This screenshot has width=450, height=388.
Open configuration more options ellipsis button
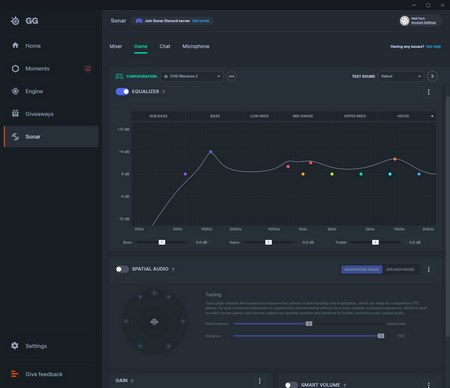[232, 76]
